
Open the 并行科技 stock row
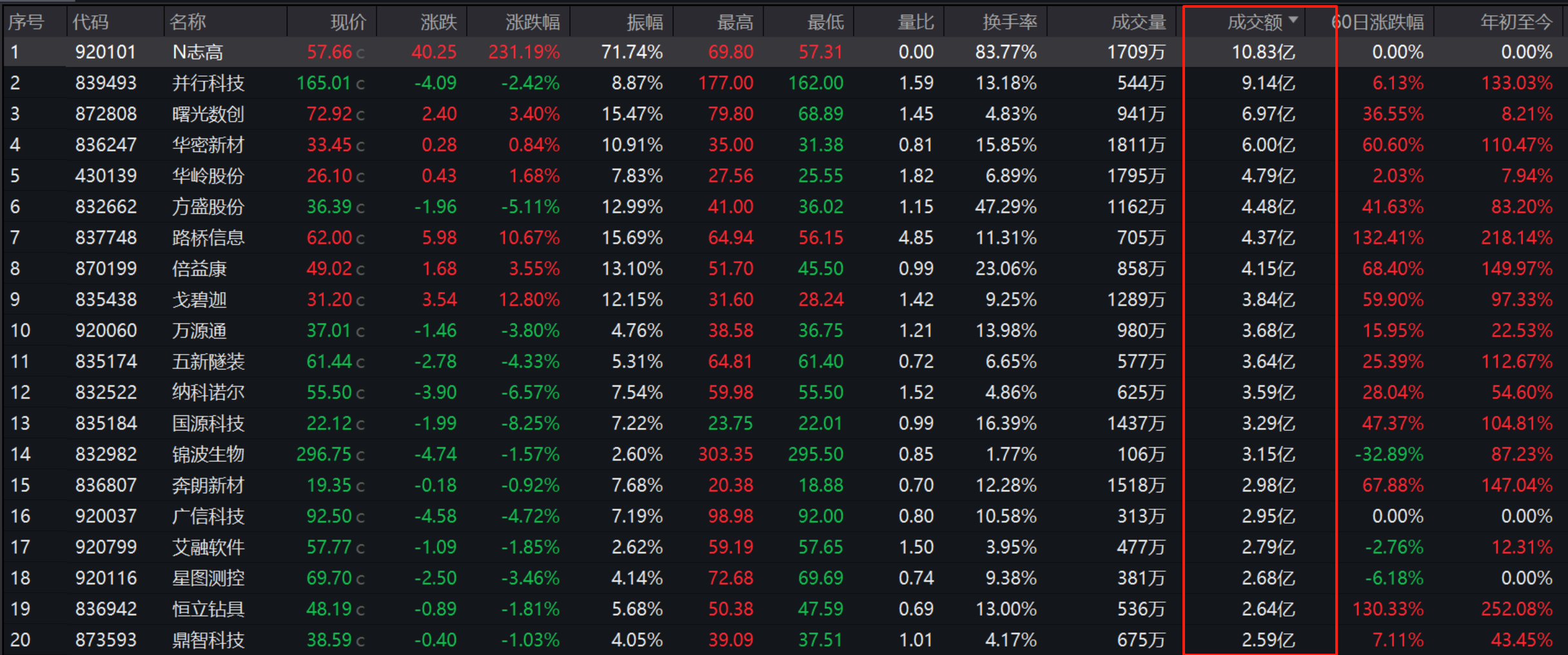(784, 83)
